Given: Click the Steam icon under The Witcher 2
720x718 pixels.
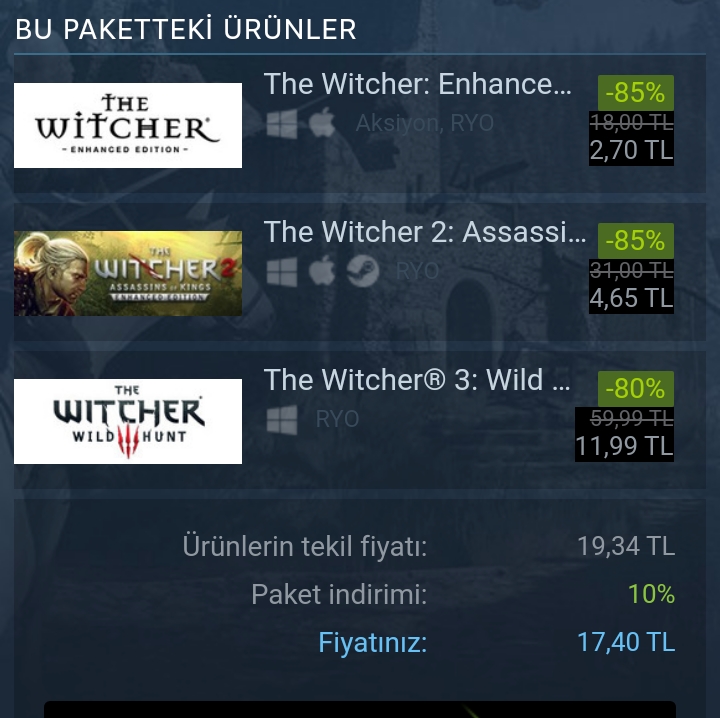Looking at the screenshot, I should [363, 271].
